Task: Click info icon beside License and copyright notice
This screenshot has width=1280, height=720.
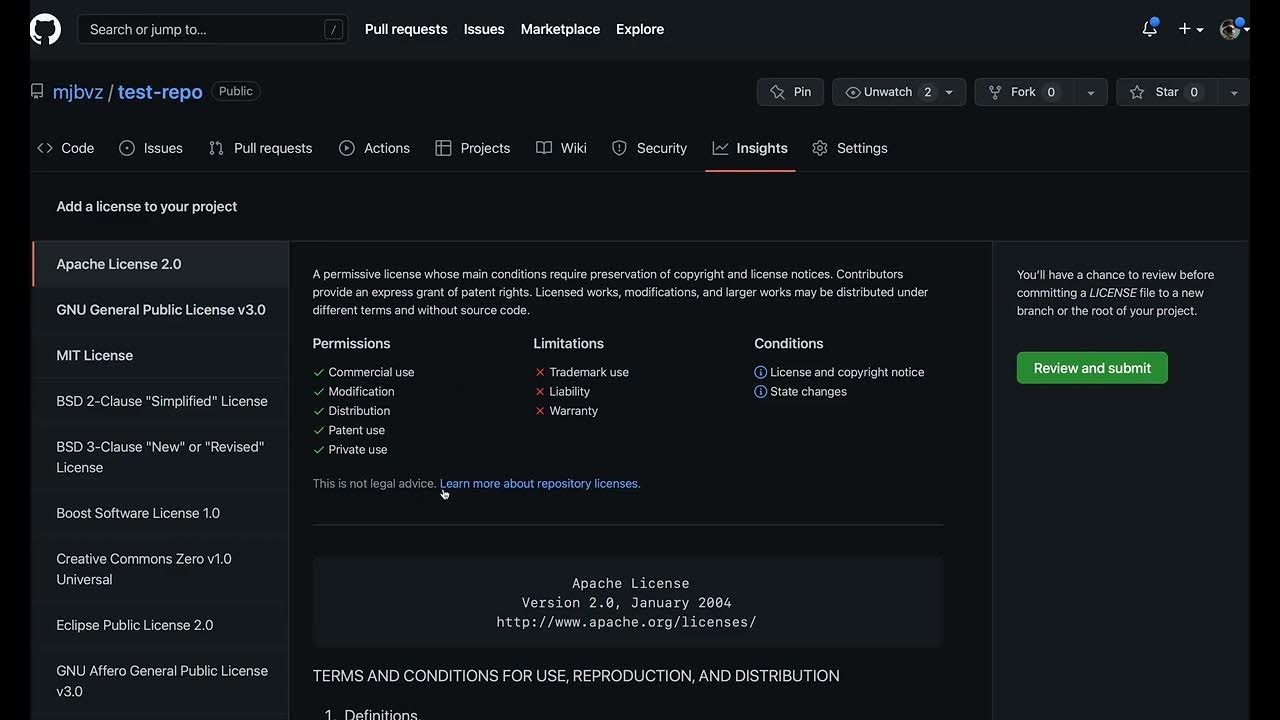Action: (760, 372)
